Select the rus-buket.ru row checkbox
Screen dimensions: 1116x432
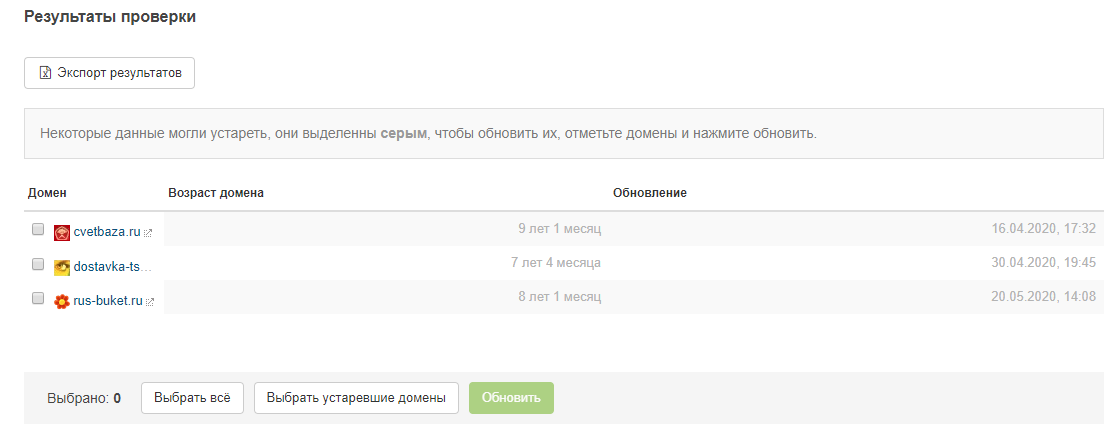(38, 298)
